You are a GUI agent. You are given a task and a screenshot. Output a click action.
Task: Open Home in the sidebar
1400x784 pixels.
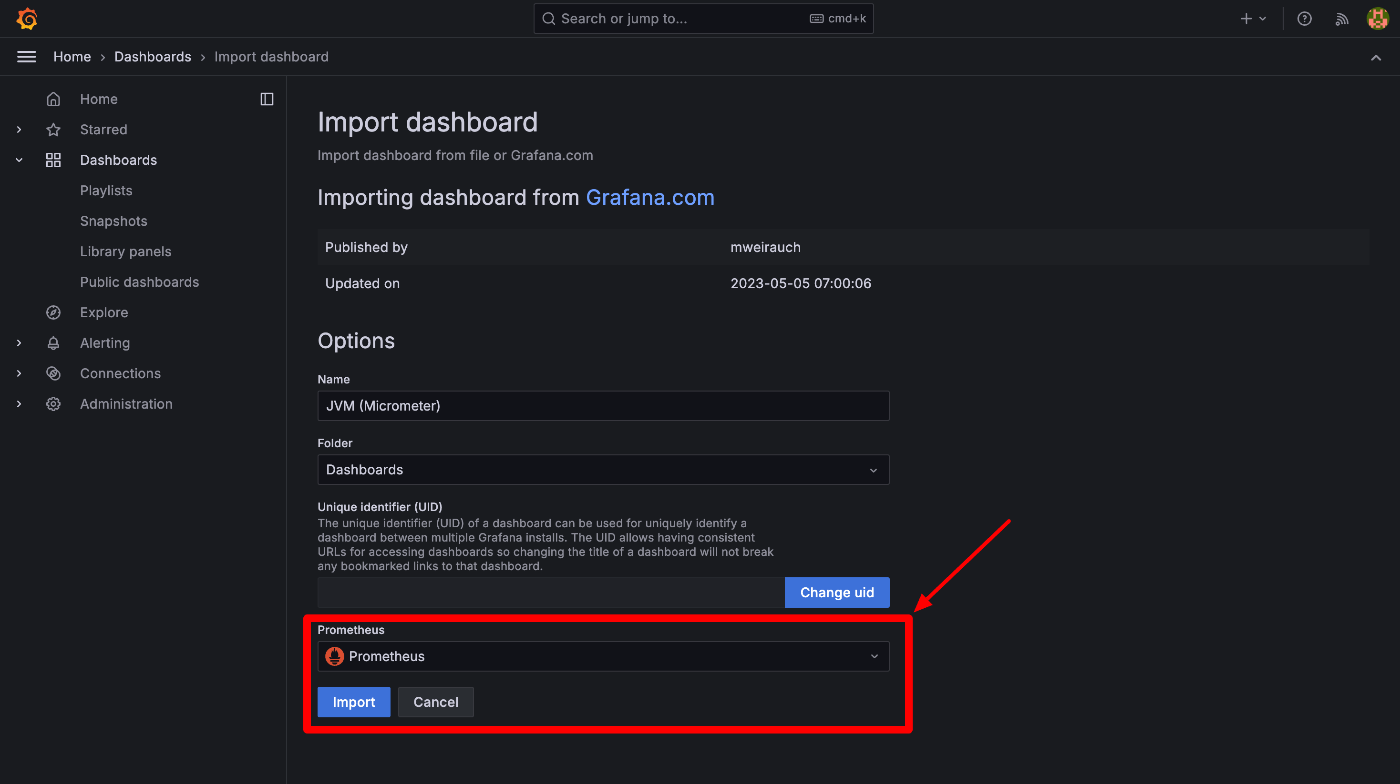99,99
